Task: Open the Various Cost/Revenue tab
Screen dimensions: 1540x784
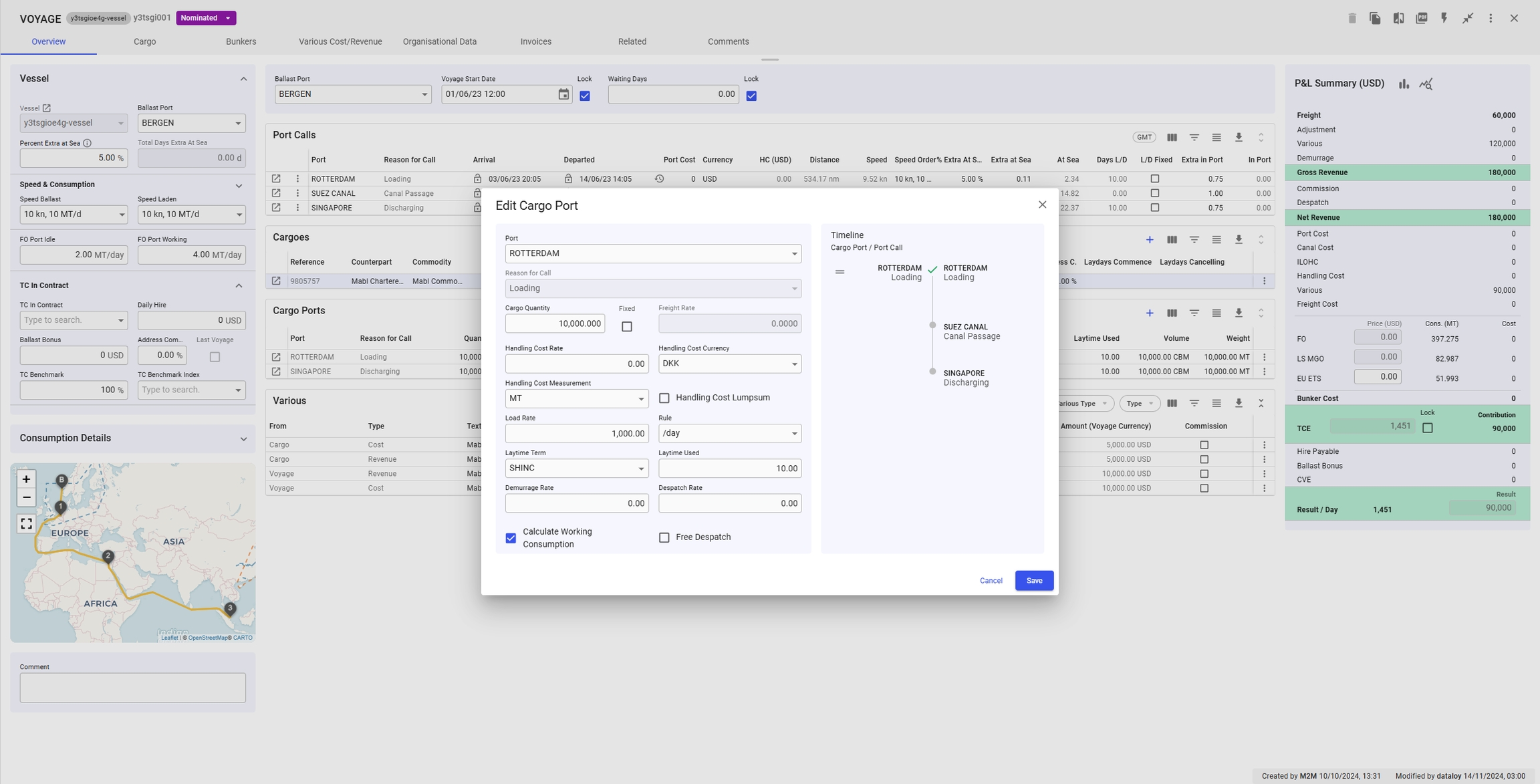Action: 340,41
